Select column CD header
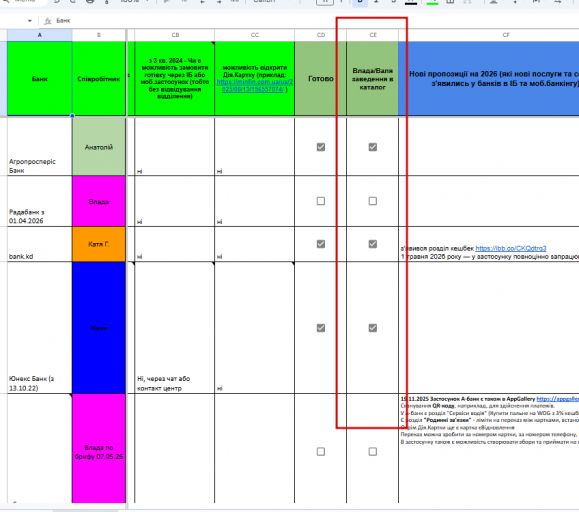The height and width of the screenshot is (512, 579). coord(321,35)
